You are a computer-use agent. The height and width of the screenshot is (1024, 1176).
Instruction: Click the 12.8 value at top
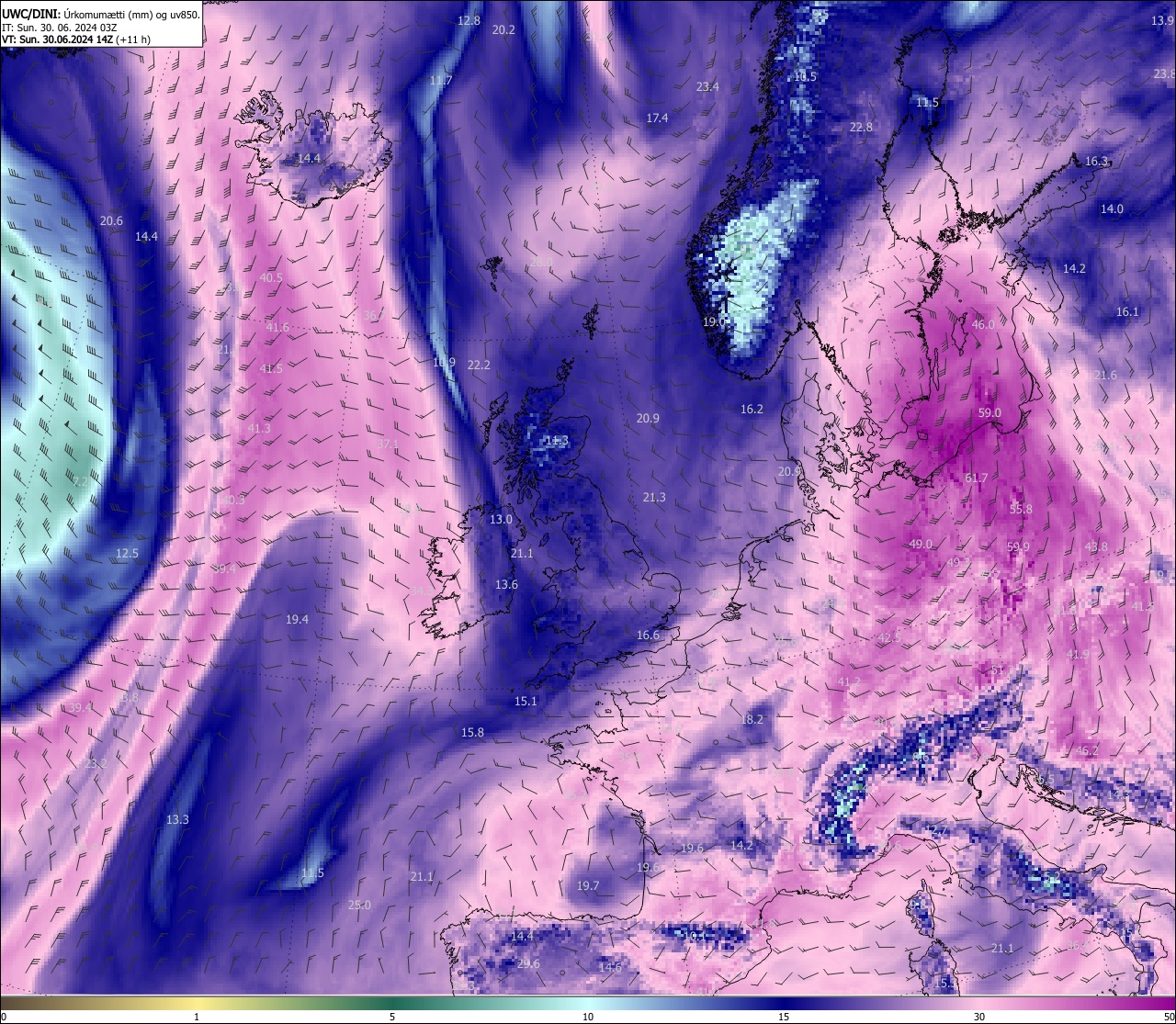click(x=469, y=20)
